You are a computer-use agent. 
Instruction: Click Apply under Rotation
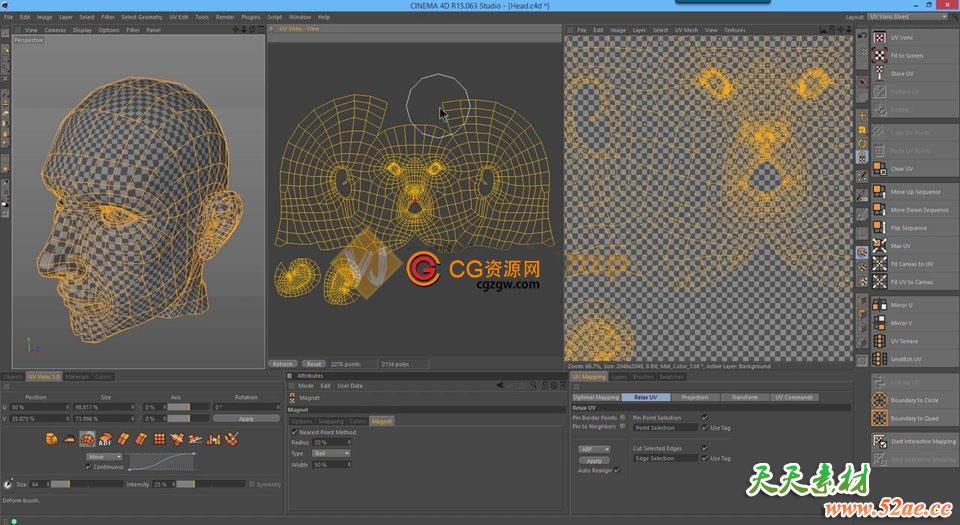pos(246,419)
